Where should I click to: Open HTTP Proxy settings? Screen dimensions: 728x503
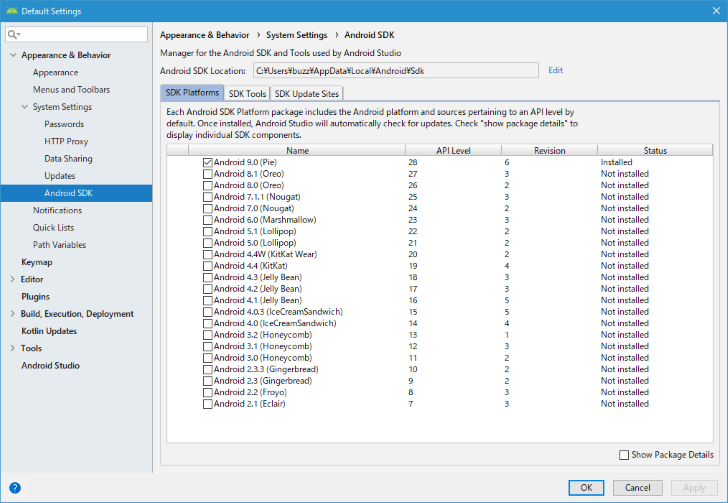pyautogui.click(x=66, y=141)
